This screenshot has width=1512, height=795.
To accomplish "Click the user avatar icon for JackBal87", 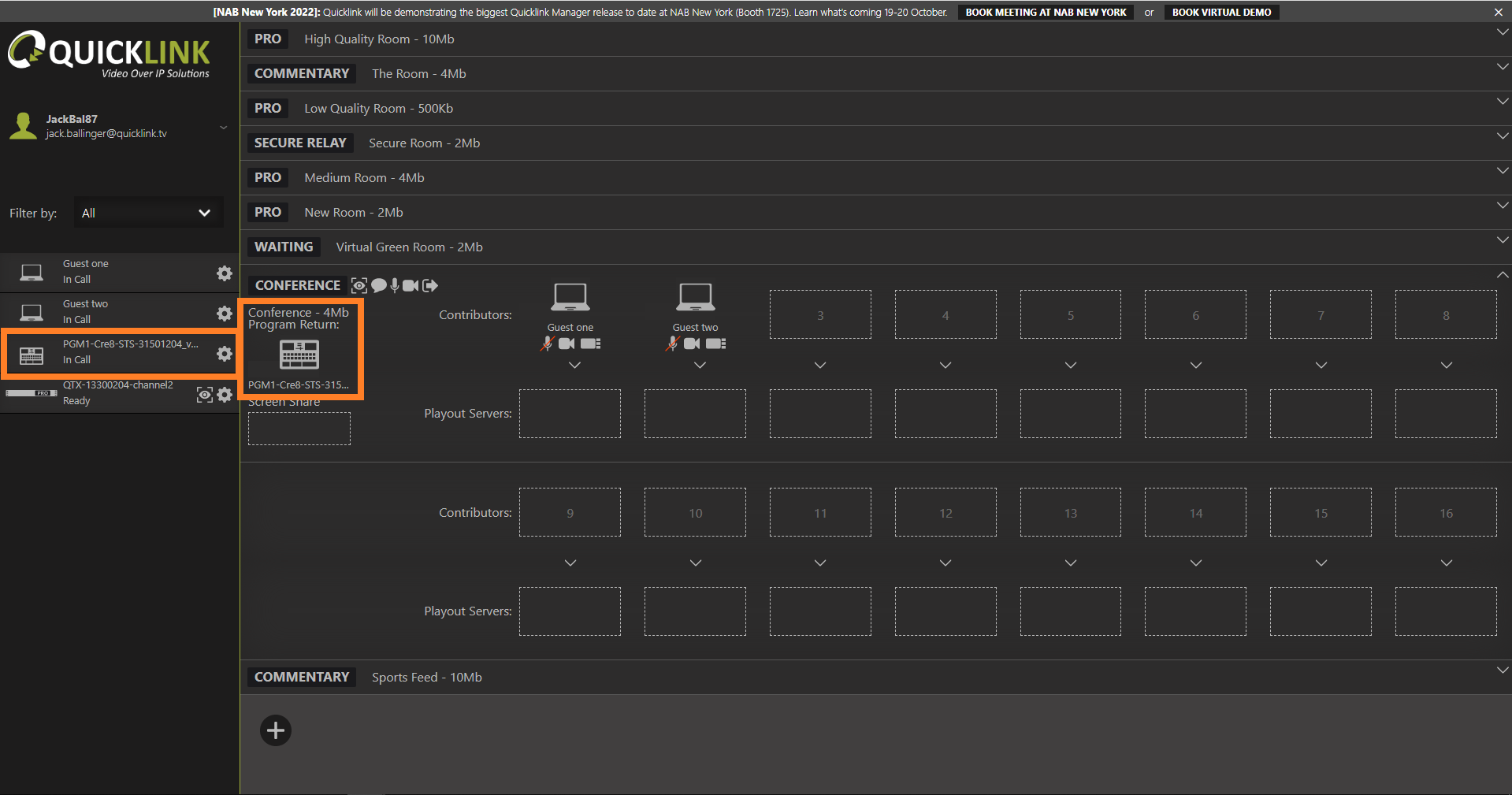I will tap(24, 126).
